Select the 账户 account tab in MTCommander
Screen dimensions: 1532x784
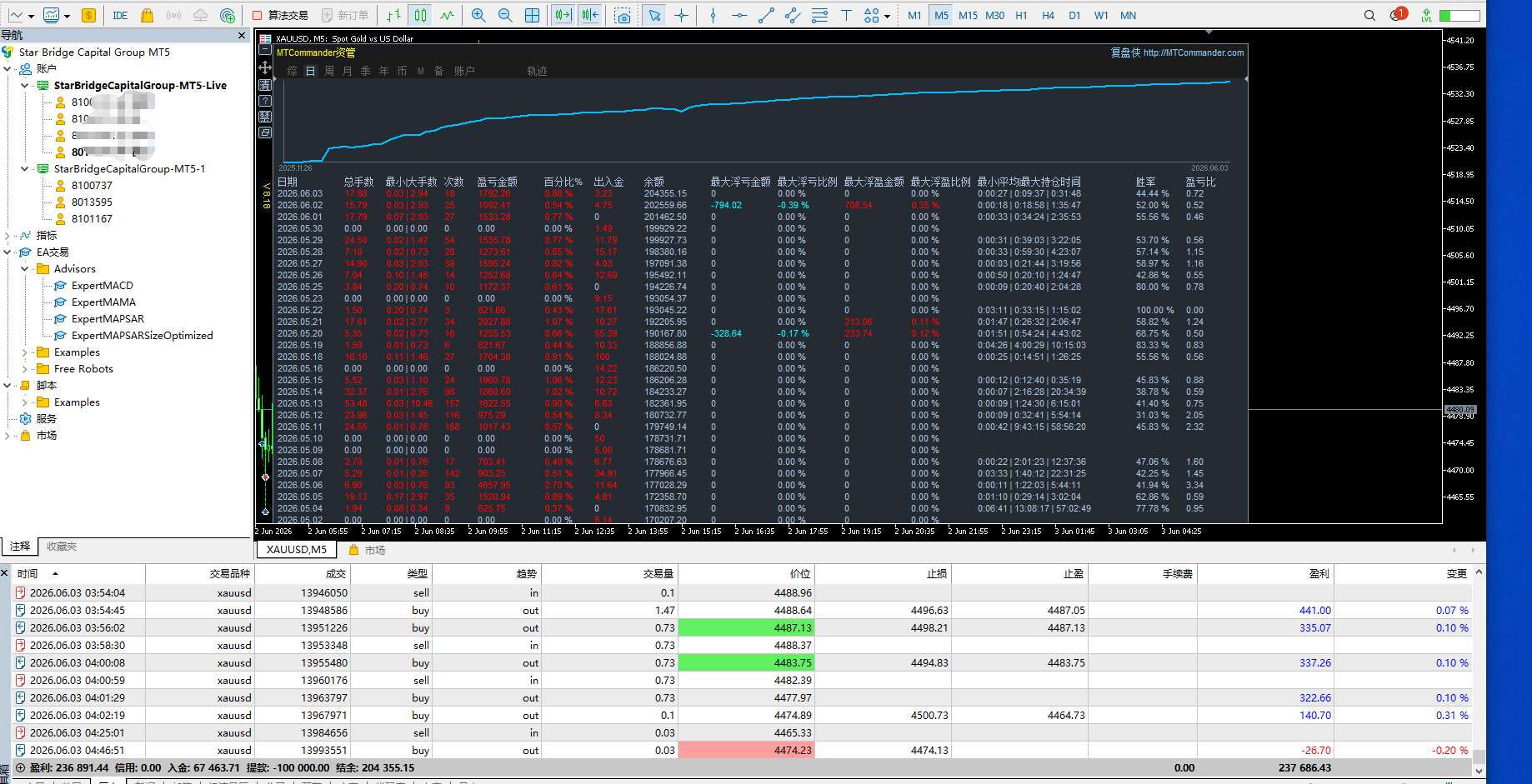coord(464,71)
